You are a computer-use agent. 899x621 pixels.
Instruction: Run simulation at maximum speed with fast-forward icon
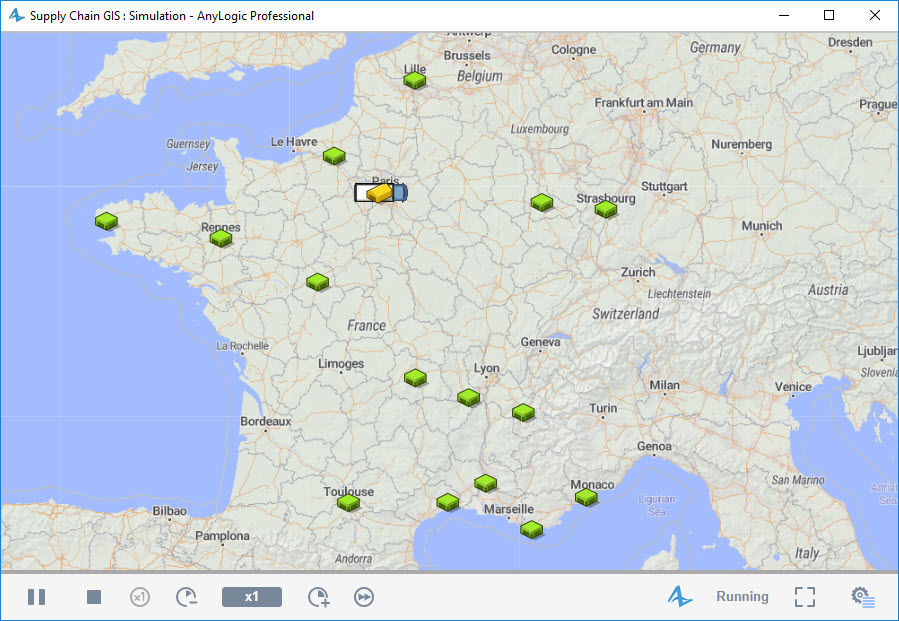[363, 596]
